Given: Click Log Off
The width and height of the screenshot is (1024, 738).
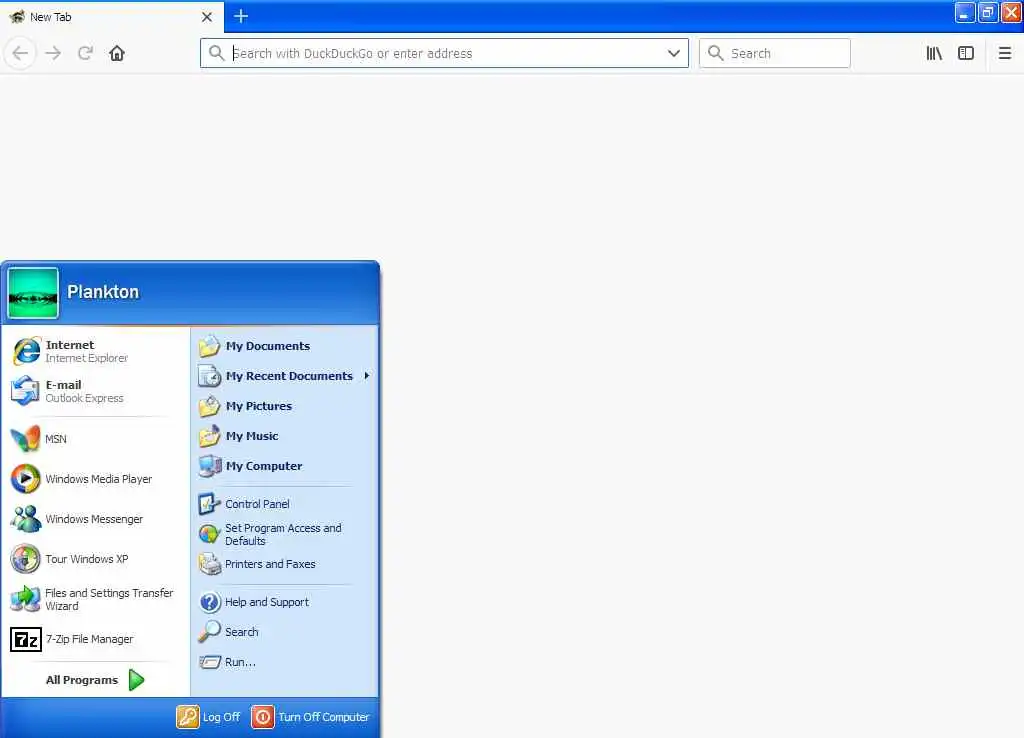Looking at the screenshot, I should tap(209, 716).
